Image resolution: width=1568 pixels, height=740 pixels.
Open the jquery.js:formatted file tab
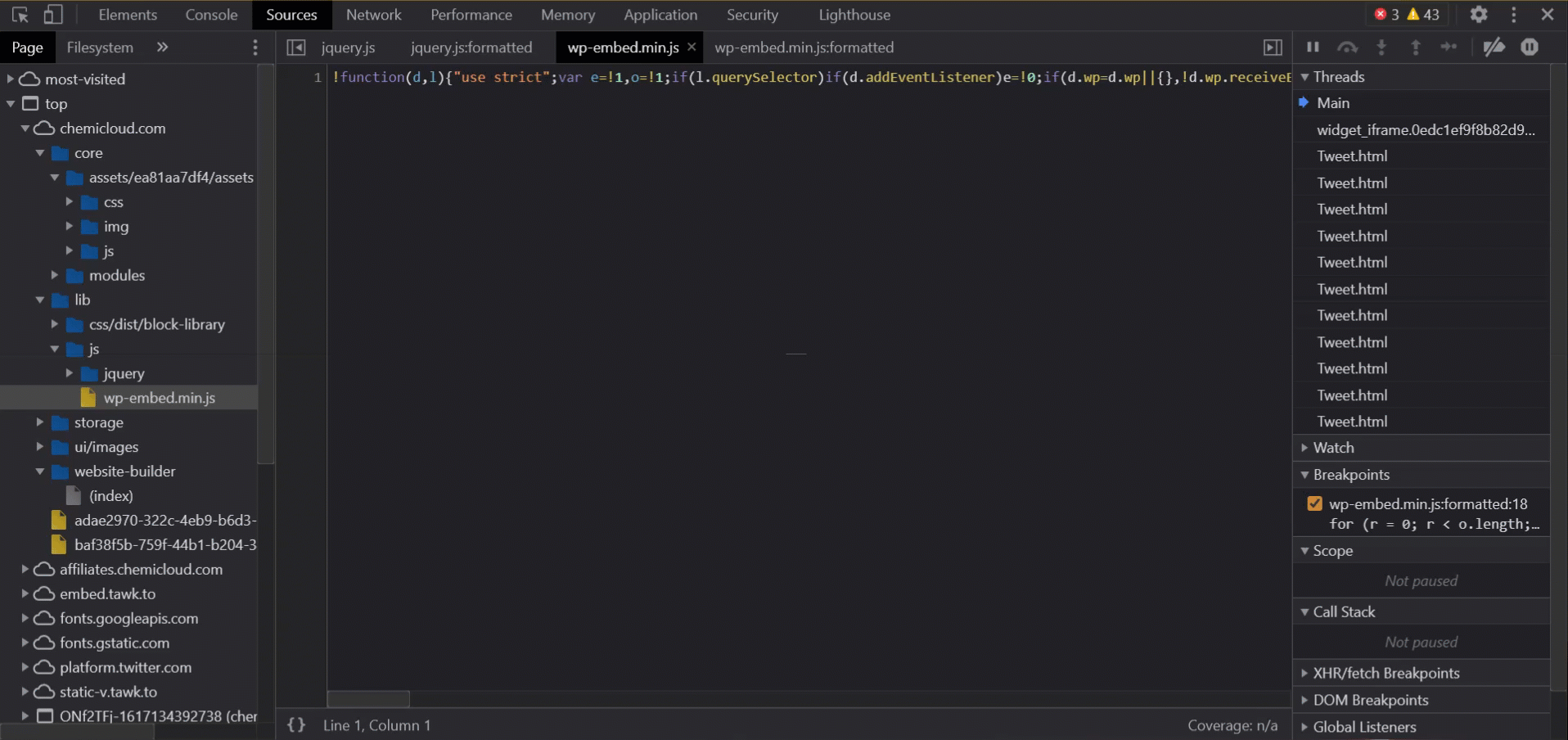click(x=471, y=47)
